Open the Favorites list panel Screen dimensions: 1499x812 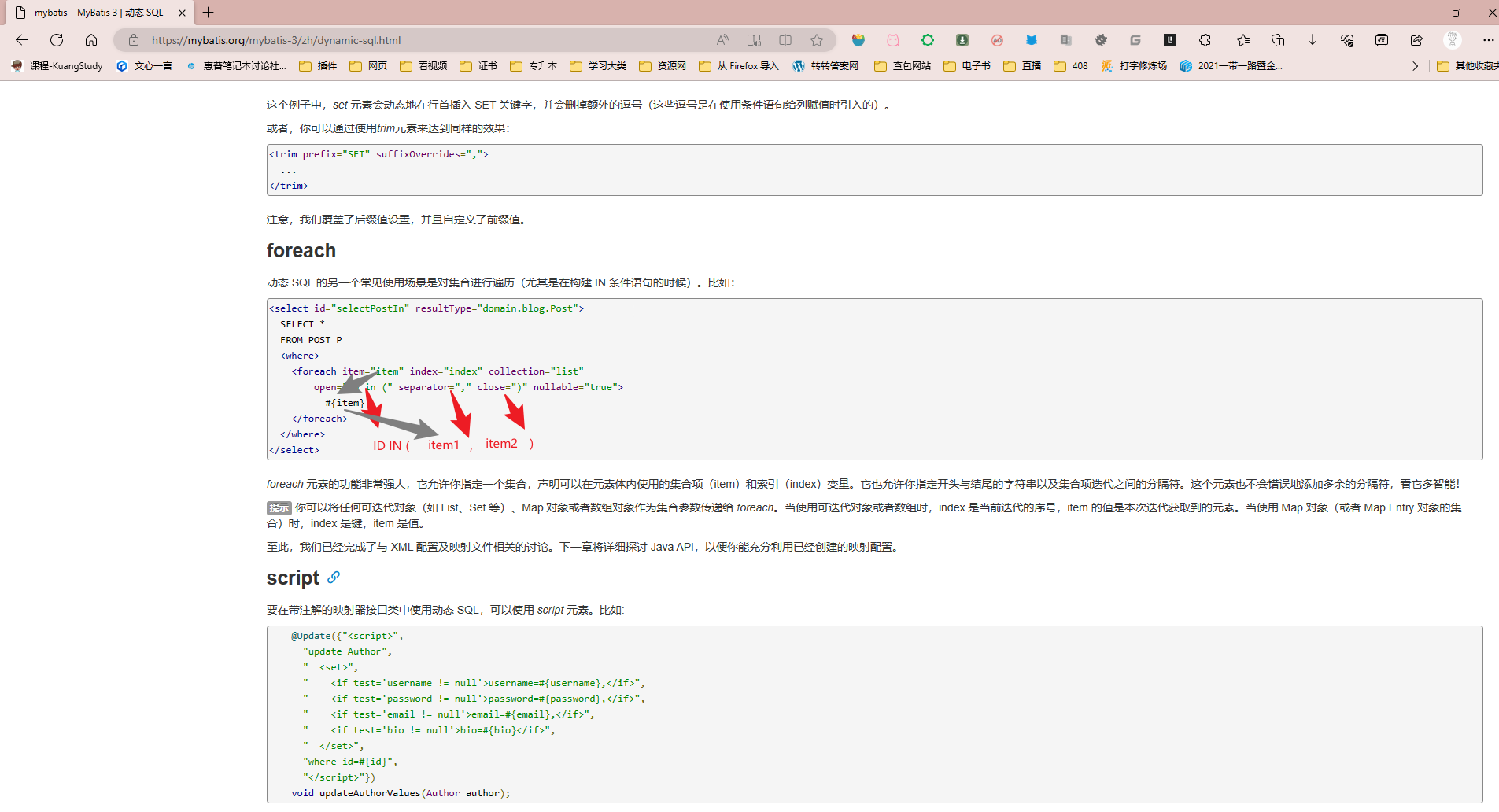click(1243, 40)
